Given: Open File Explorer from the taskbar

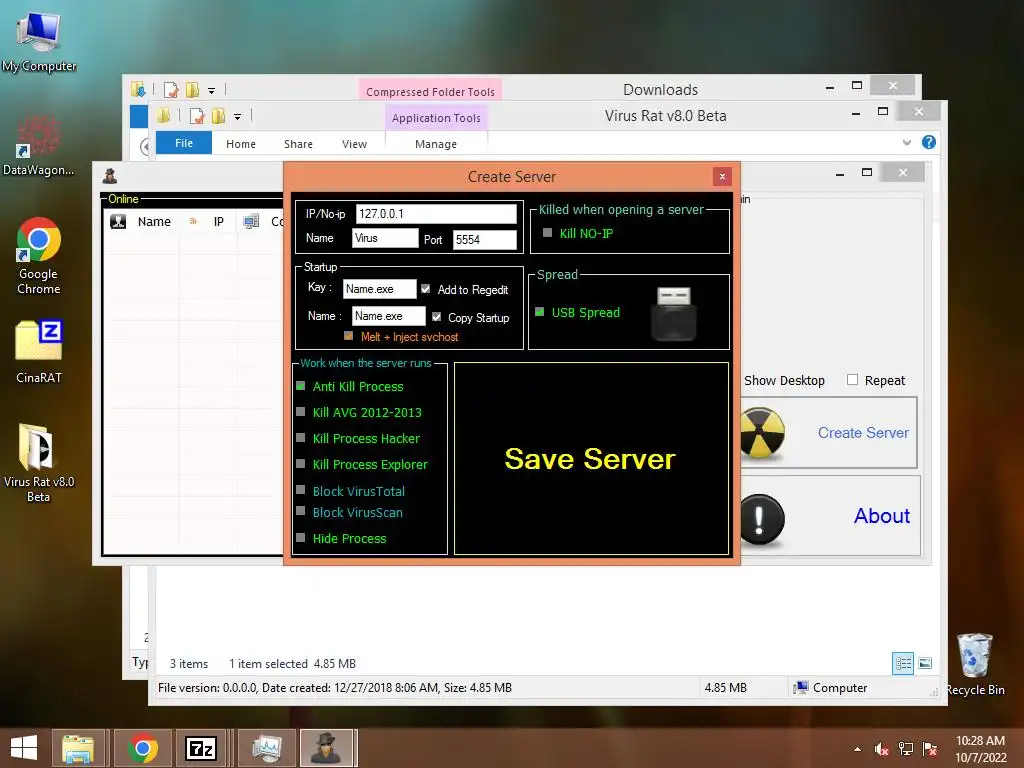Looking at the screenshot, I should [x=78, y=748].
